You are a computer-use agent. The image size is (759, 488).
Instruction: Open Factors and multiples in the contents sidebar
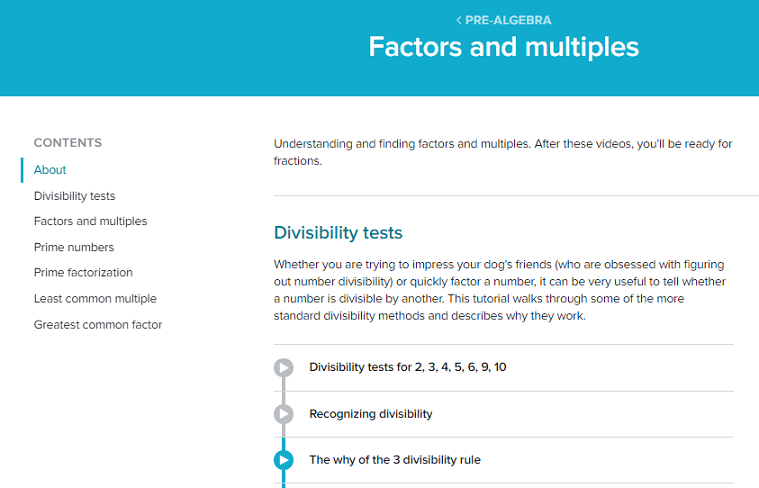pyautogui.click(x=90, y=221)
